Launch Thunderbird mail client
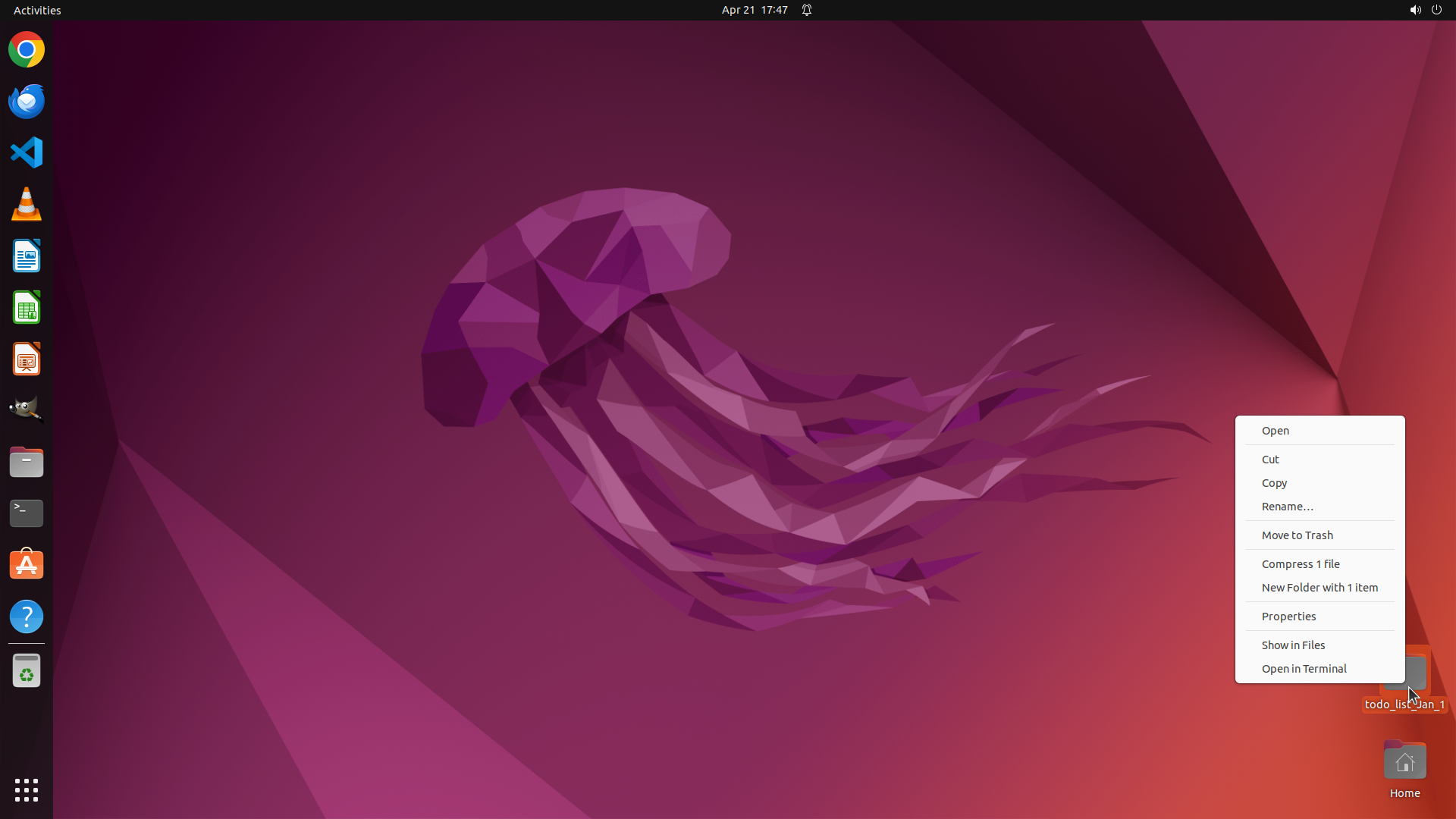This screenshot has width=1456, height=819. (27, 102)
